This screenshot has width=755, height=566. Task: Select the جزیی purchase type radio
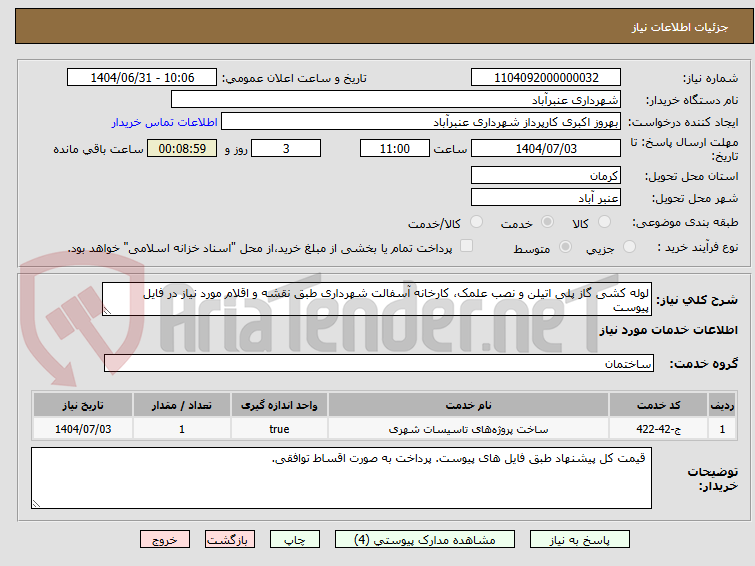click(x=629, y=247)
